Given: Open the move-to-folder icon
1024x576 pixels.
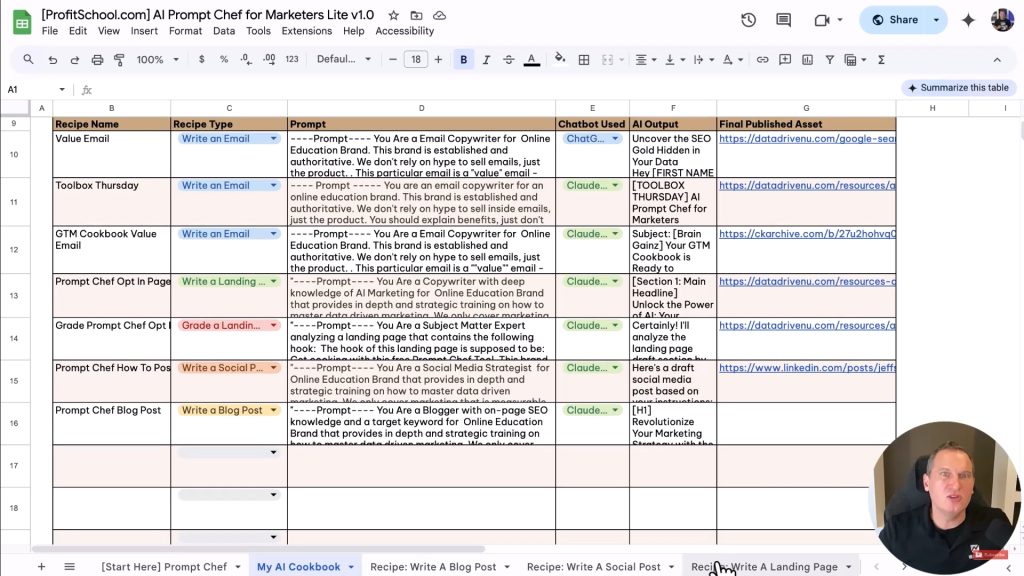Looking at the screenshot, I should click(x=416, y=15).
